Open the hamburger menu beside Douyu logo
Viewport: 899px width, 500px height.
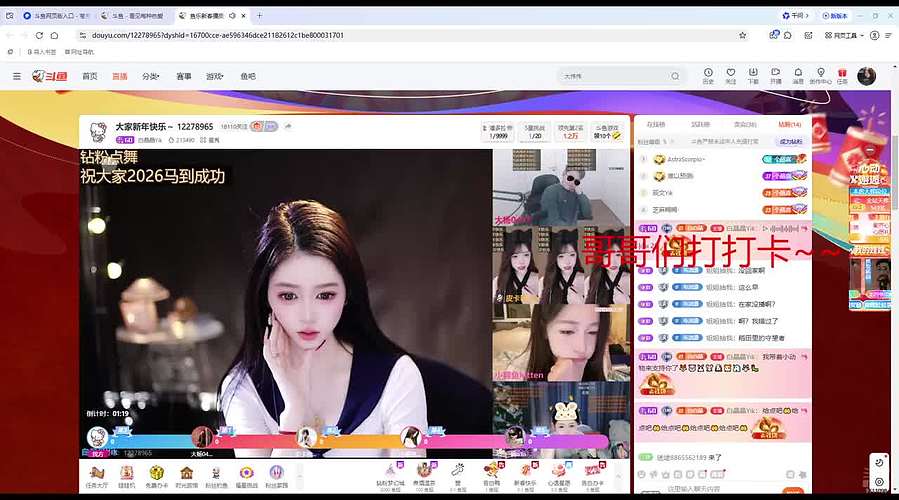17,76
